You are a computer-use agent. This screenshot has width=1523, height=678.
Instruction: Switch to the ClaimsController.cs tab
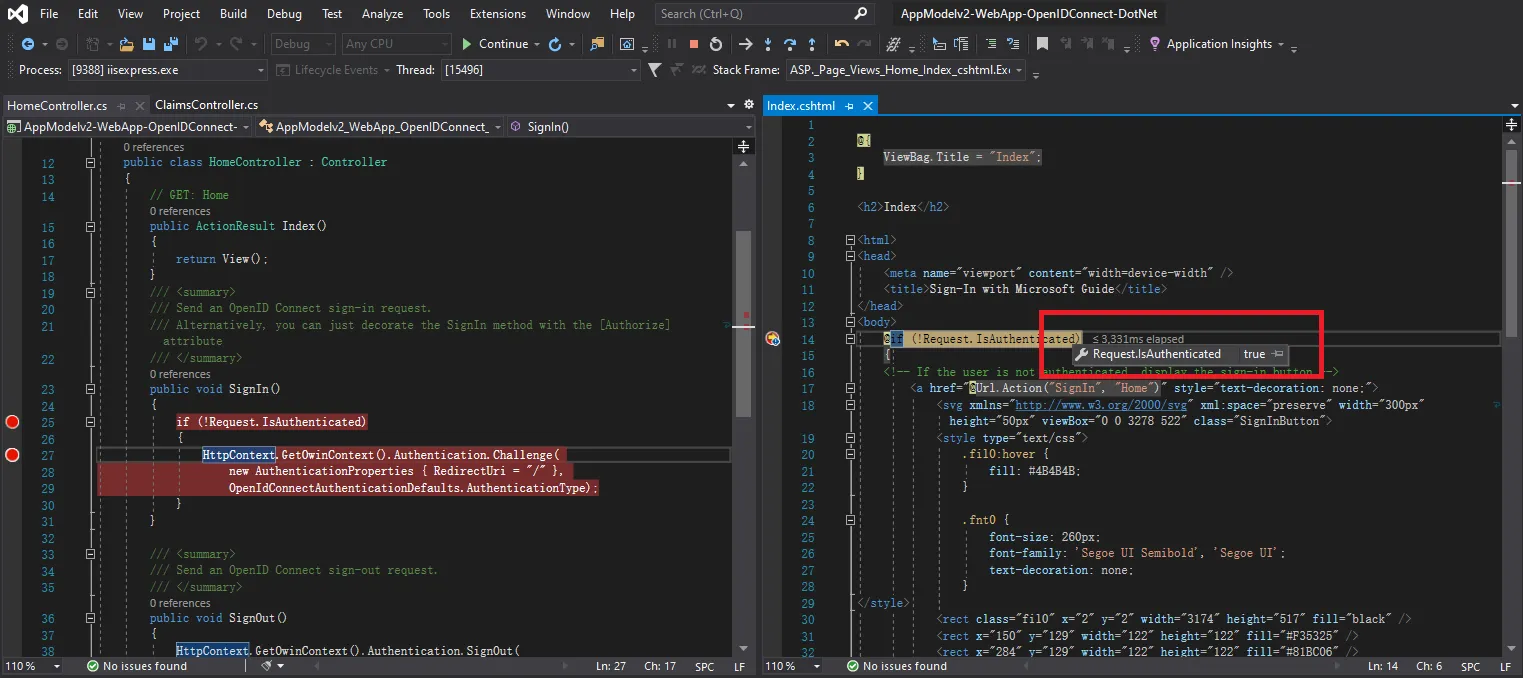[x=206, y=105]
